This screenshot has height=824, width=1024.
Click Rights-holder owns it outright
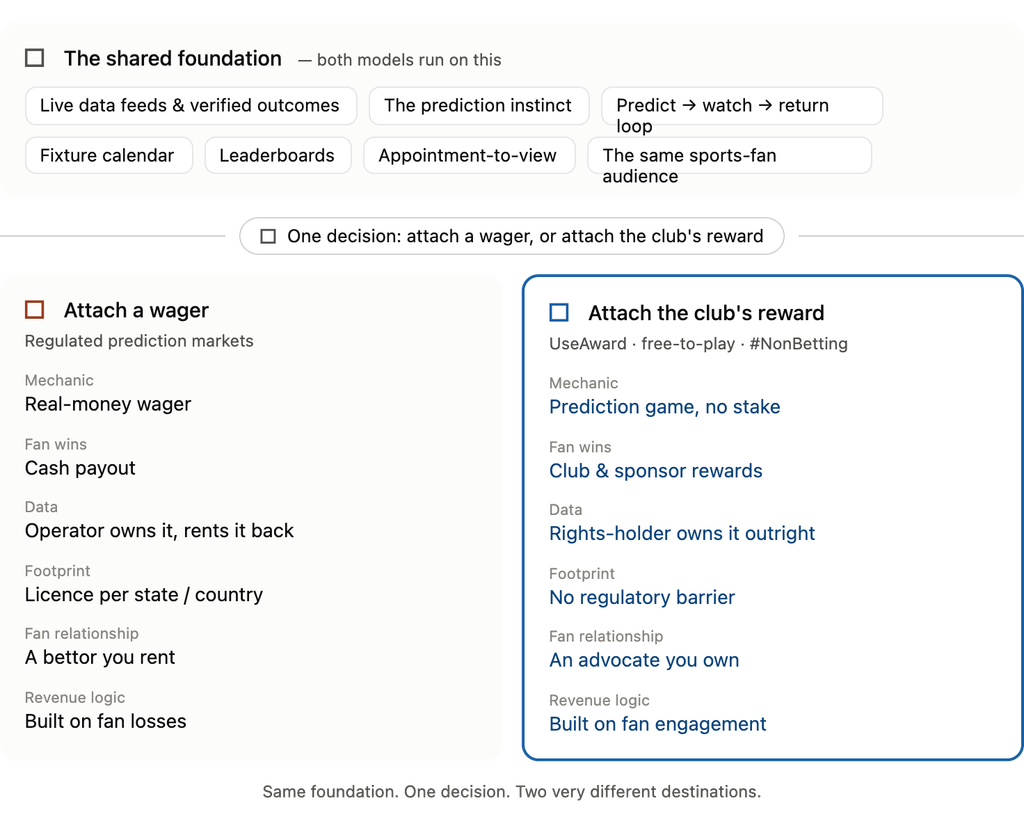click(x=682, y=533)
